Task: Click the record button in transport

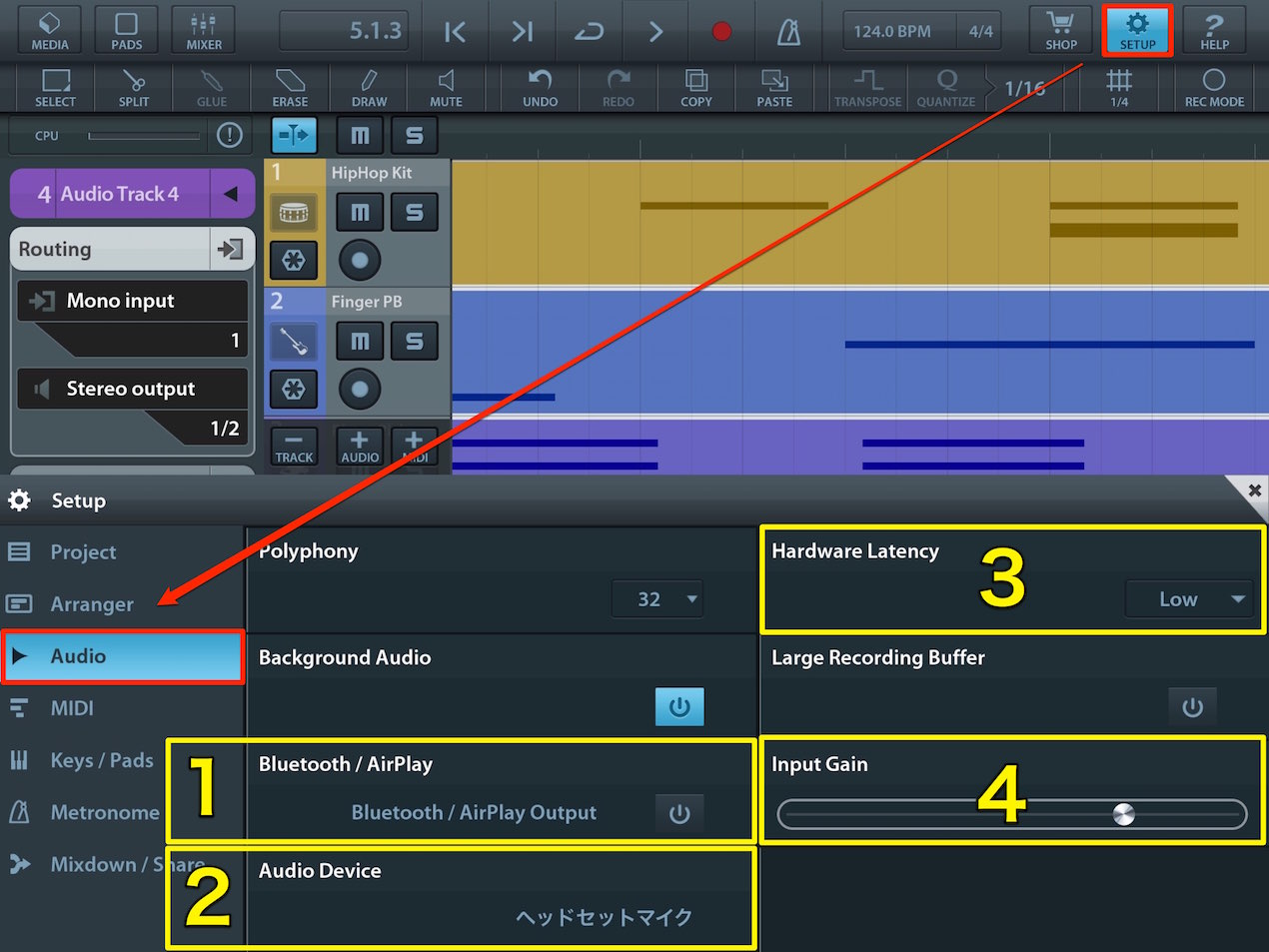Action: pyautogui.click(x=721, y=32)
